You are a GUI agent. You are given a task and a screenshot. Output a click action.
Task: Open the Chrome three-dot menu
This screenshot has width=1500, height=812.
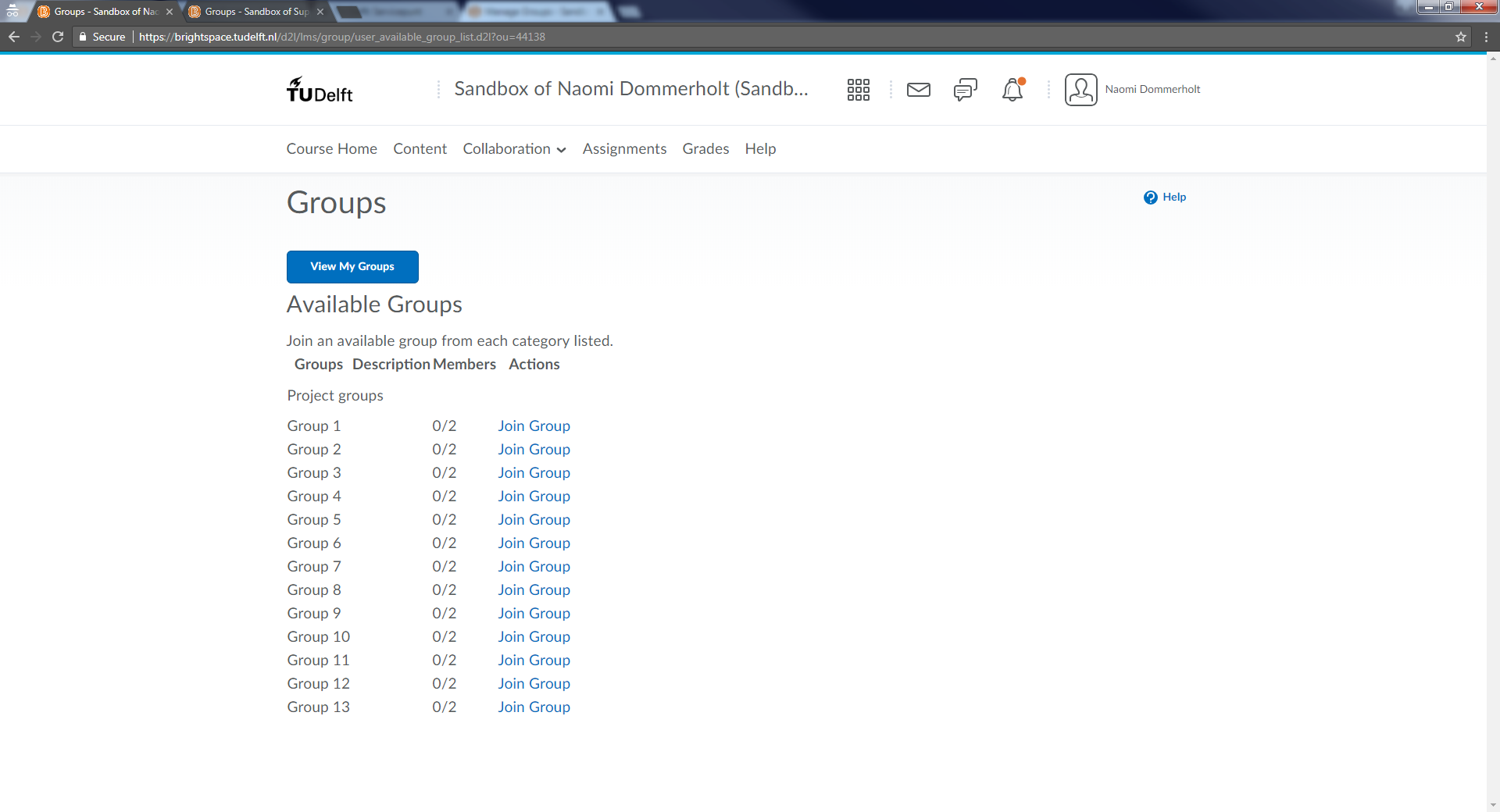(x=1486, y=37)
